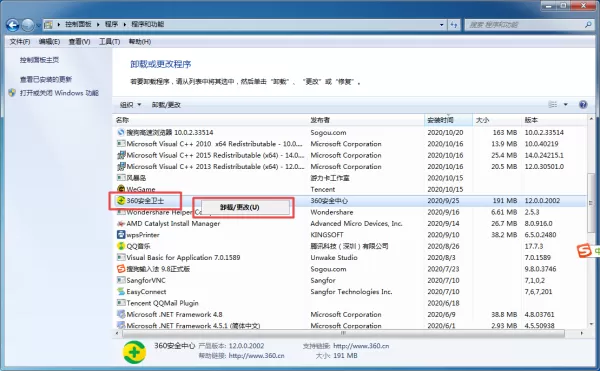Click the Windows features shield icon
This screenshot has height=371, width=600.
tap(12, 93)
